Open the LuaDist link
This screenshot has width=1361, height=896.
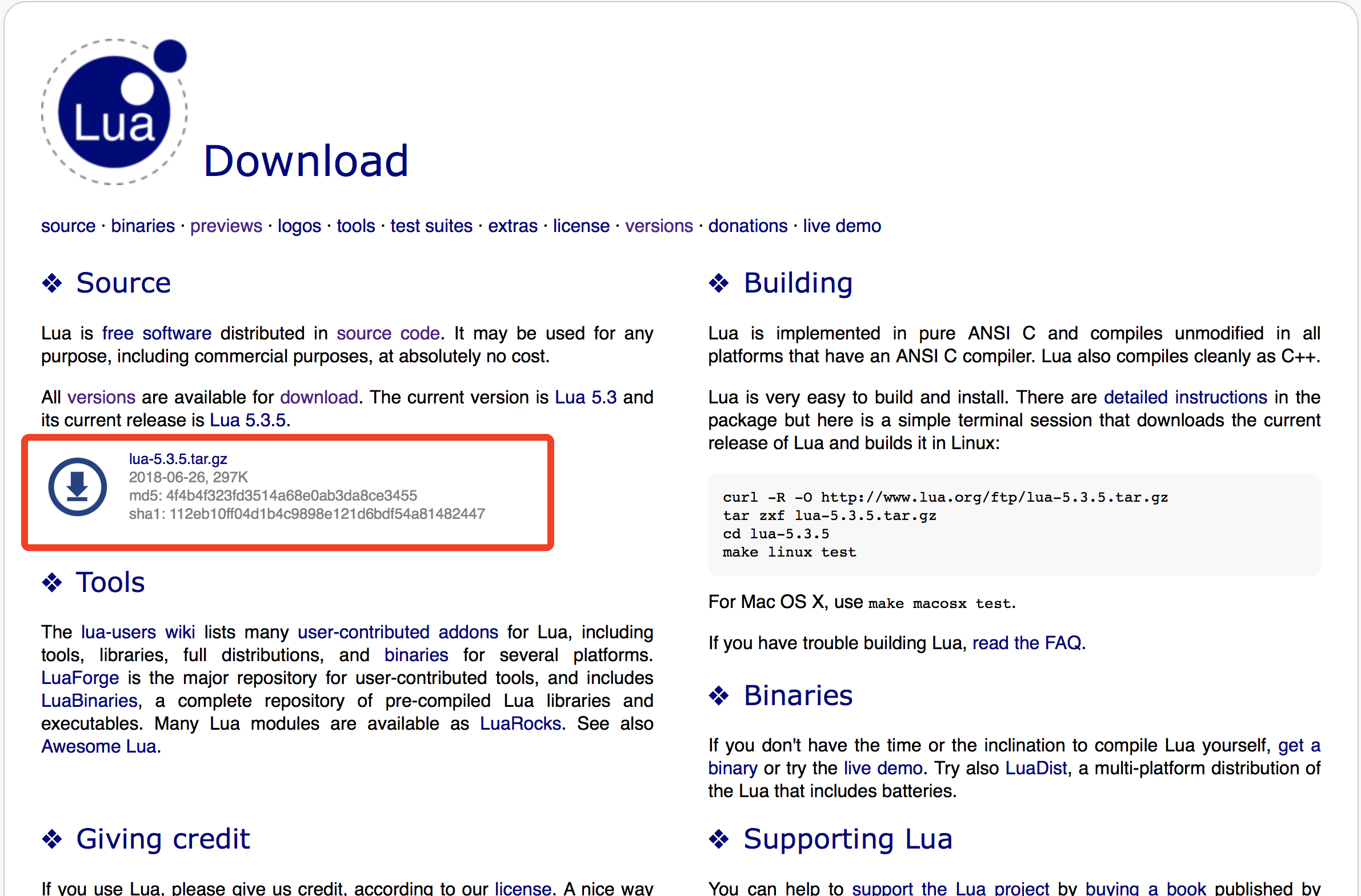[x=1036, y=768]
